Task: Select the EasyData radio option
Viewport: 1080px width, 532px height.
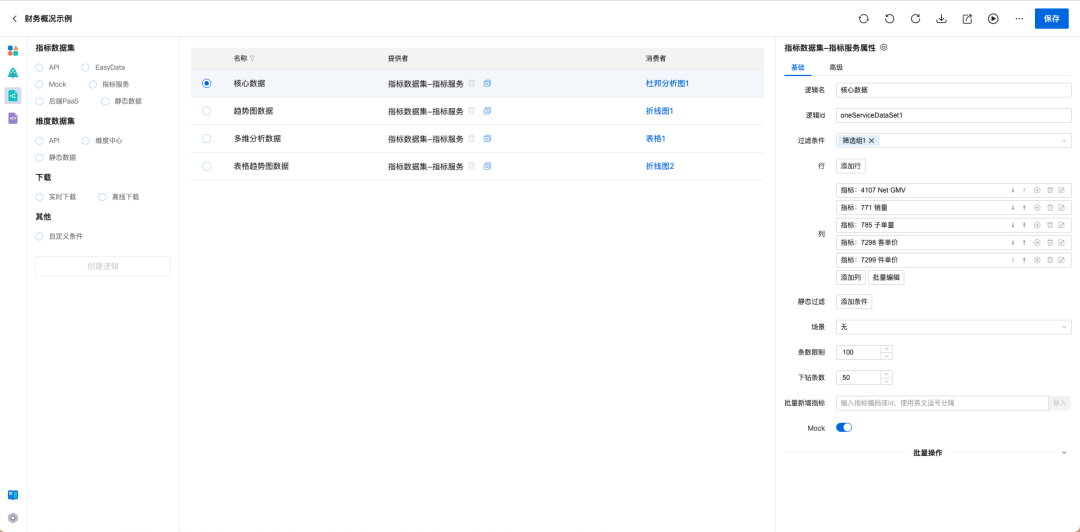Action: point(85,68)
